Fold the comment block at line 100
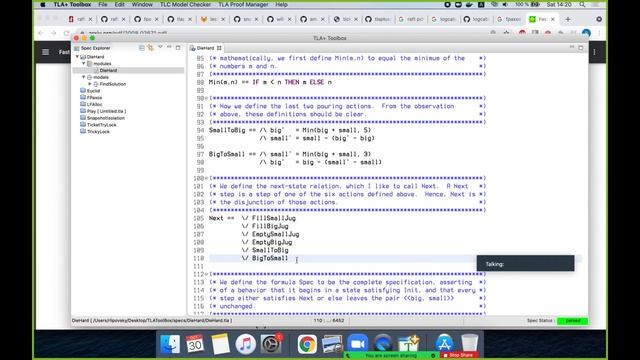The image size is (640, 360). pyautogui.click(x=206, y=178)
